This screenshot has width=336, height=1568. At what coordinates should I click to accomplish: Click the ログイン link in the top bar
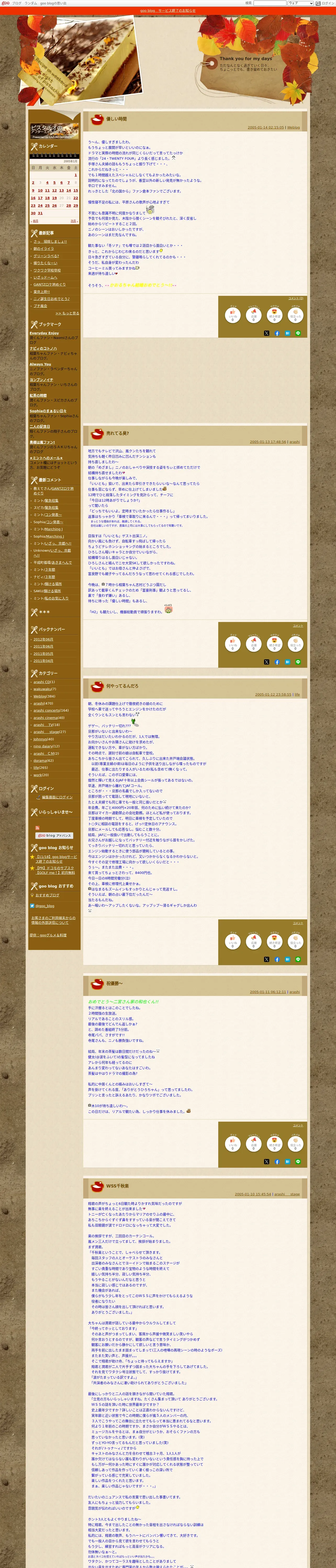[328, 3]
